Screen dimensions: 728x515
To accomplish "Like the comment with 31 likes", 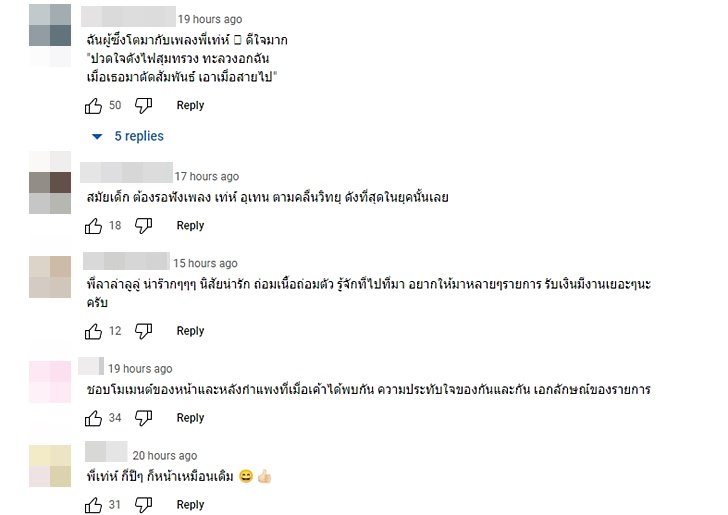I will point(94,506).
